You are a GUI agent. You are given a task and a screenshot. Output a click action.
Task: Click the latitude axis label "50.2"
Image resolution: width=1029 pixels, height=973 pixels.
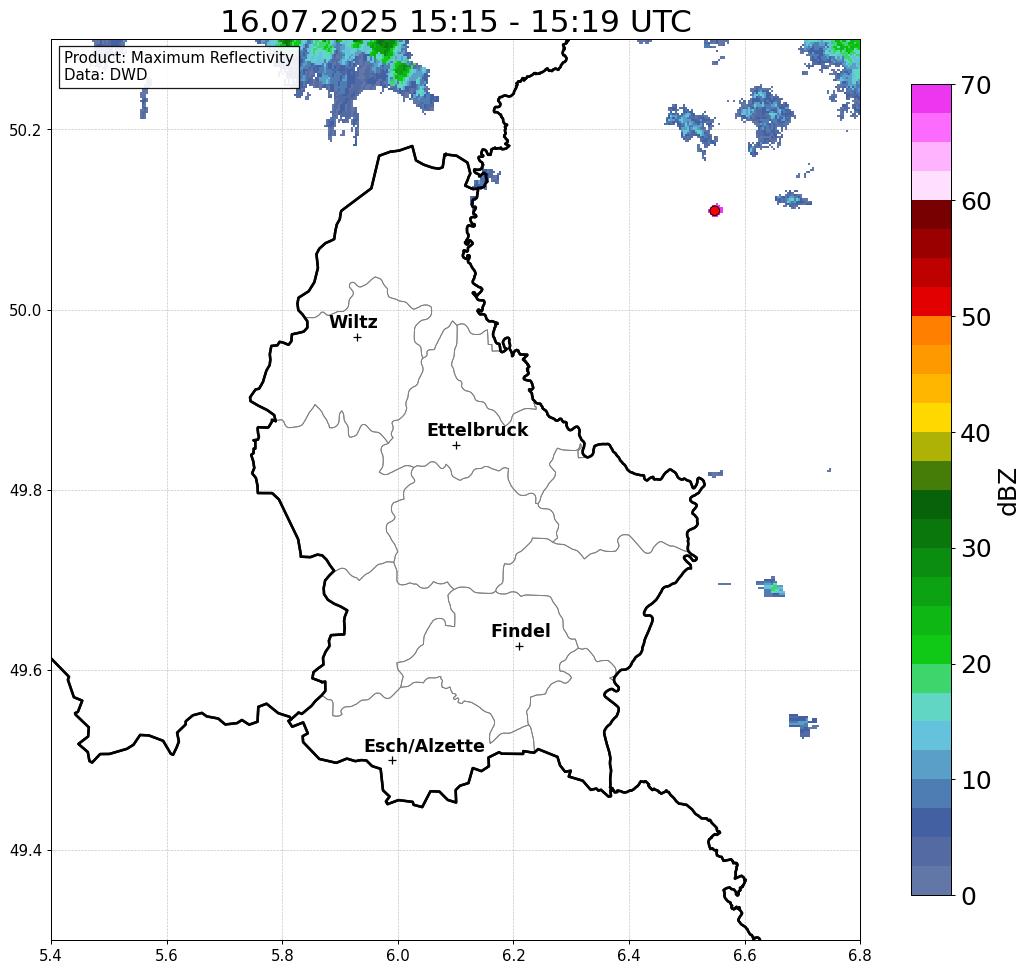click(25, 130)
